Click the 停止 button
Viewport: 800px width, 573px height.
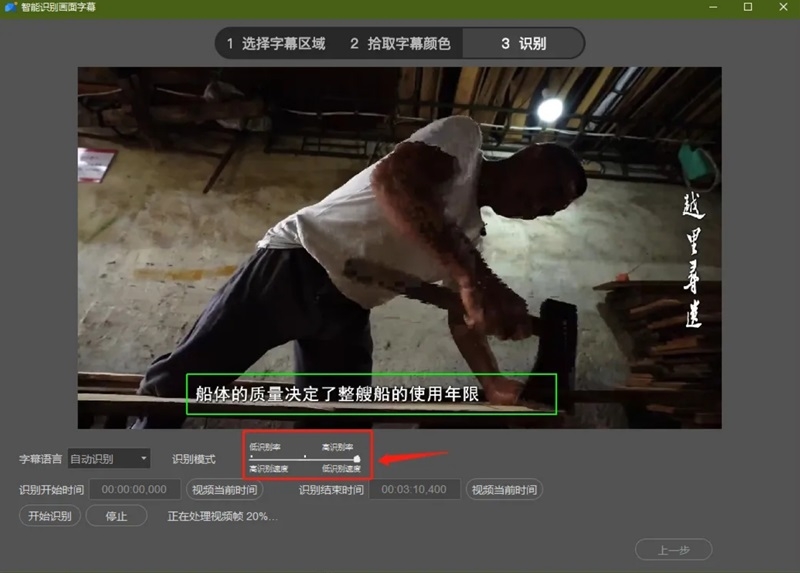(116, 516)
